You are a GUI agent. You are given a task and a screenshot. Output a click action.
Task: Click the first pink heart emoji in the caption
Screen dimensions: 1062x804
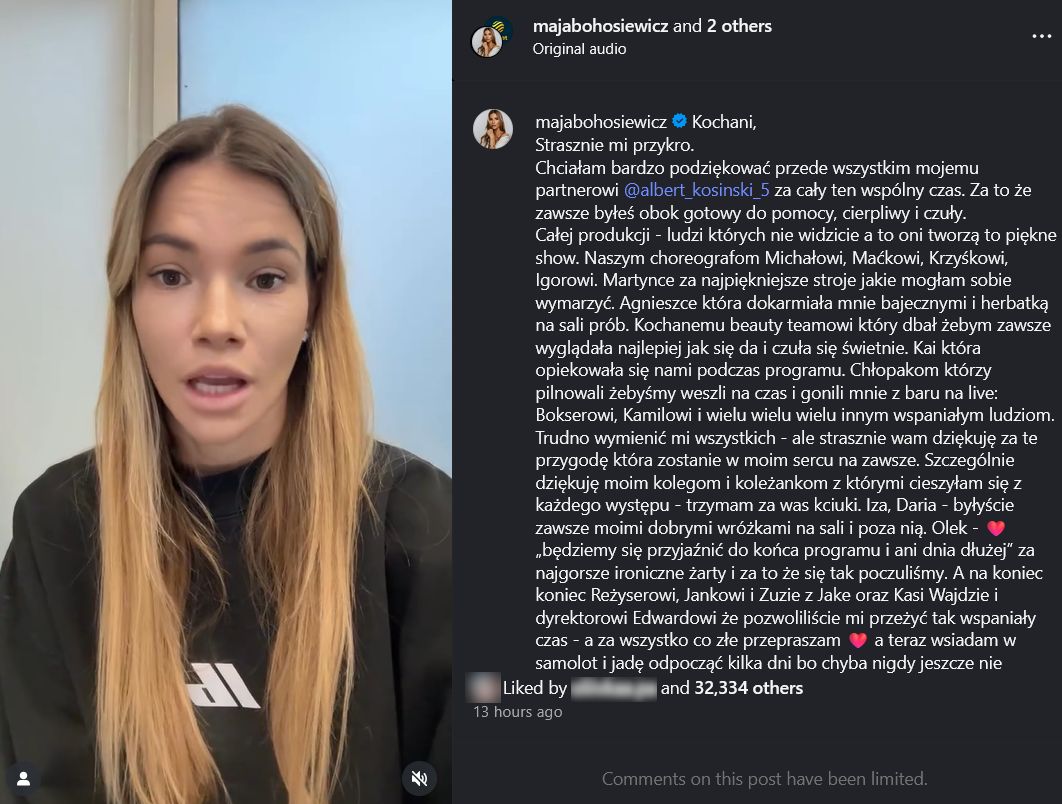[x=996, y=528]
